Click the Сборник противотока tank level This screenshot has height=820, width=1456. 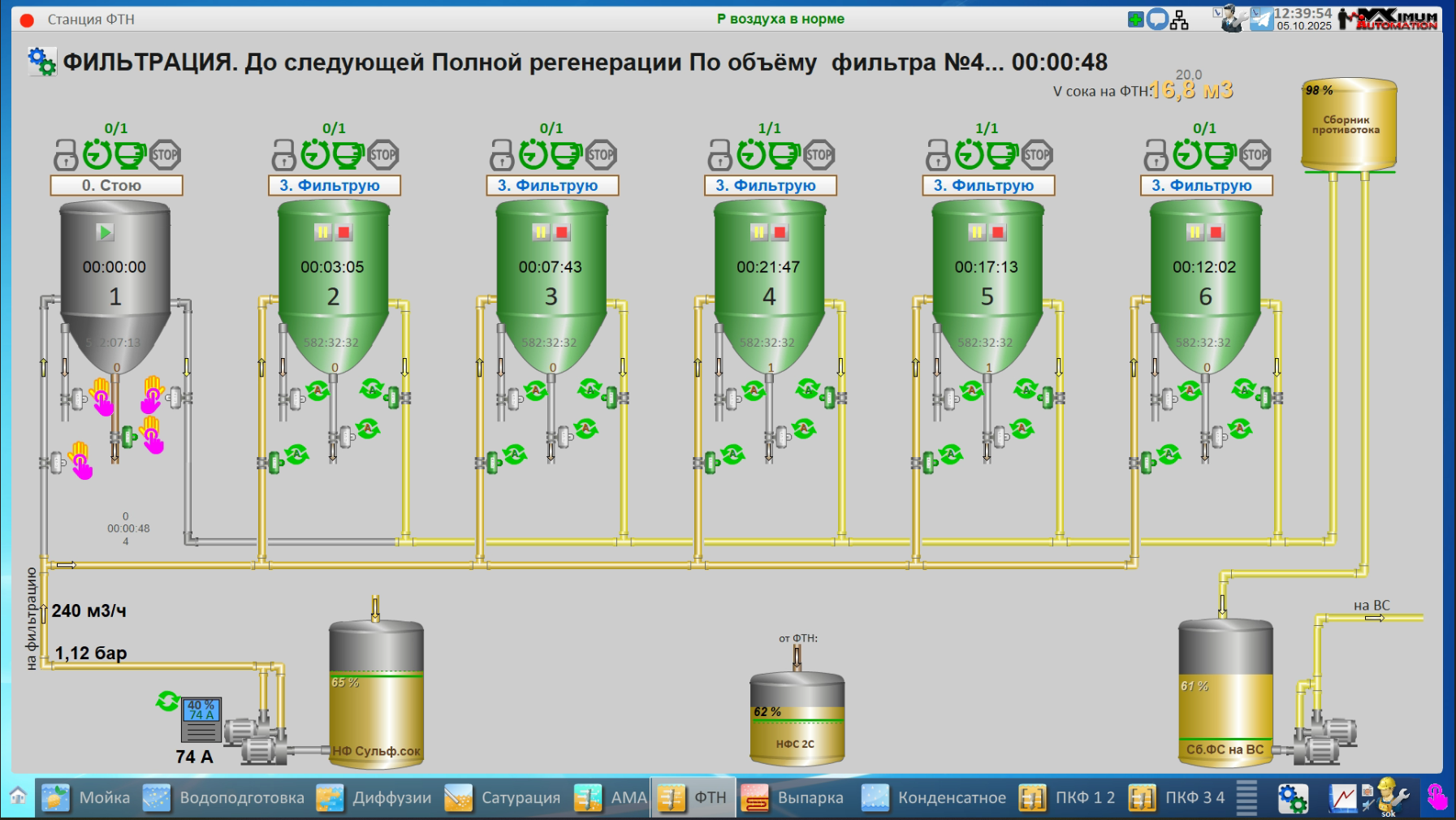click(1348, 125)
